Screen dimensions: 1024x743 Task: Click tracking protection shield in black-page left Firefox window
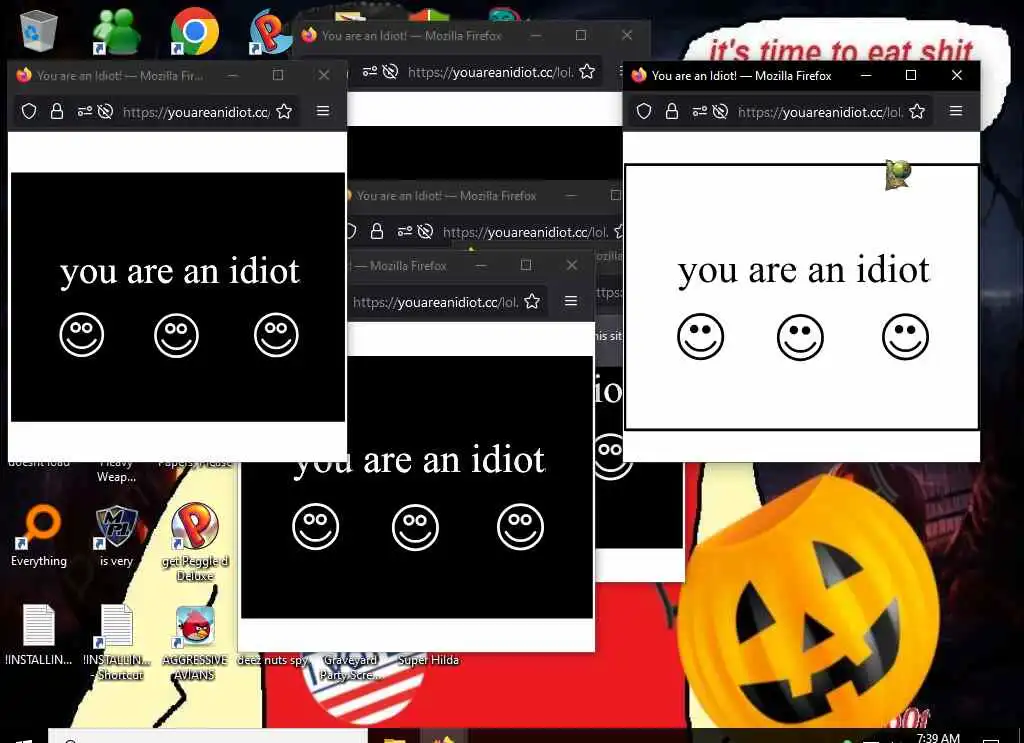[29, 112]
